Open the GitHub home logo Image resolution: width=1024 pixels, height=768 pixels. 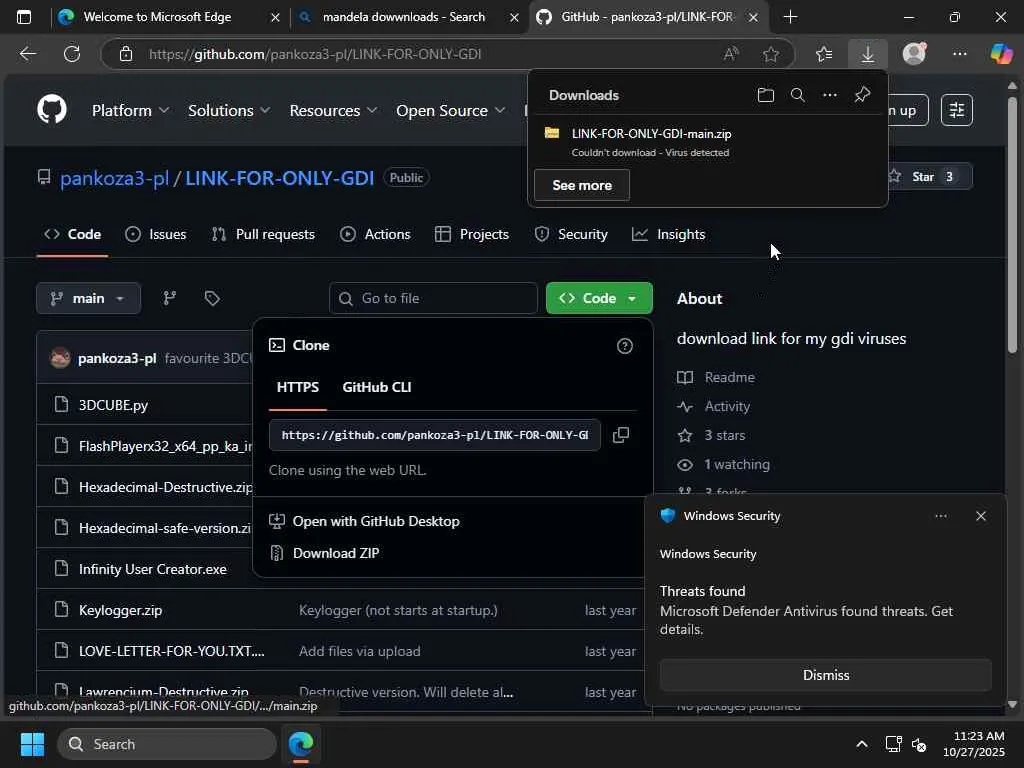click(52, 109)
